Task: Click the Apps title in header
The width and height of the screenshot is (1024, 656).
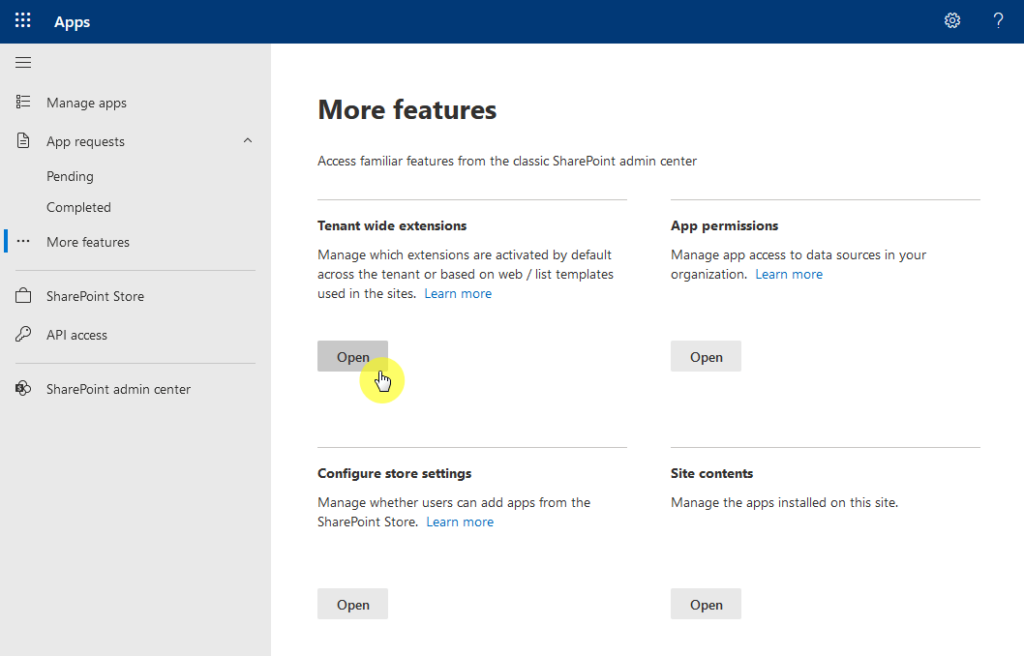Action: click(x=72, y=22)
